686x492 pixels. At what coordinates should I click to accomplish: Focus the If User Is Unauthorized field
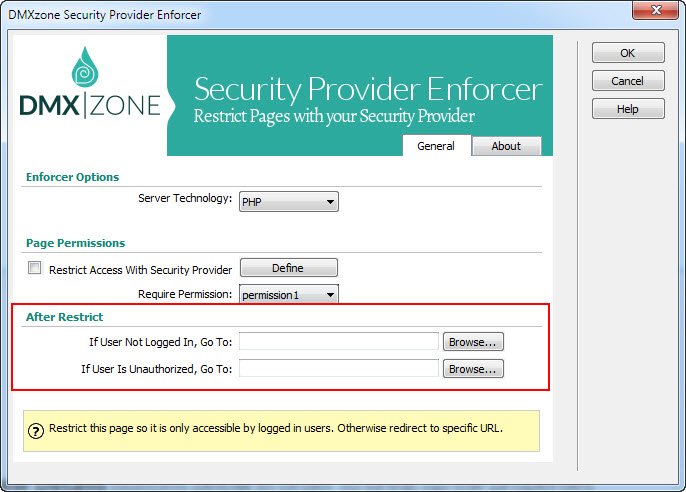point(339,369)
